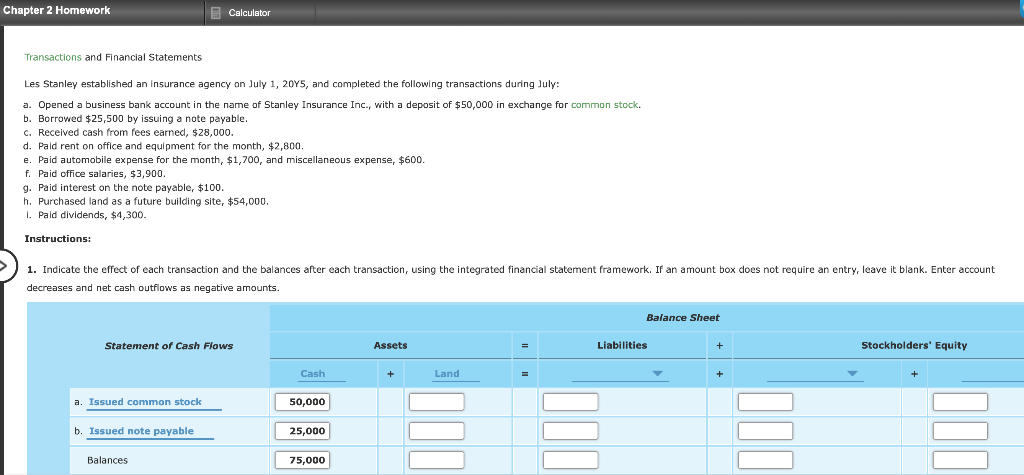Click the left navigation arrow chevron
Screen dimensions: 1024x475
click(4, 267)
